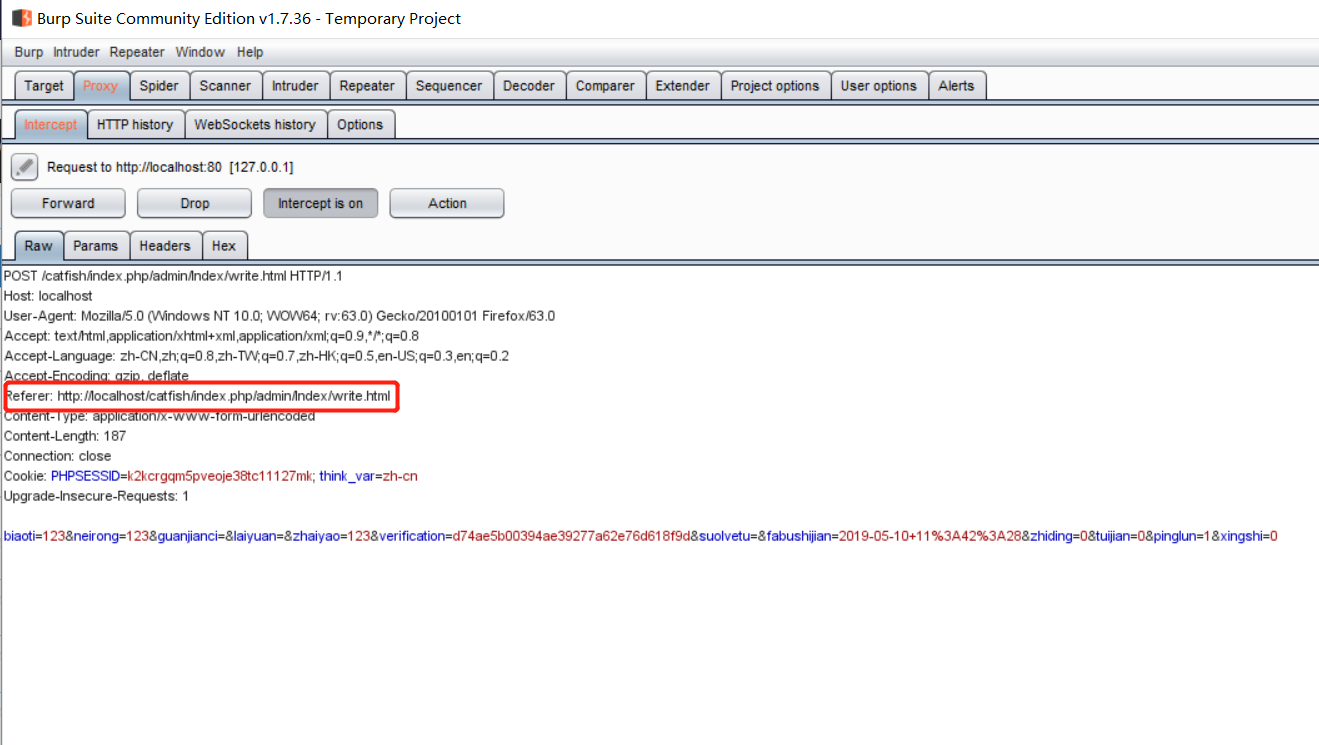Open the HTTP history sub-tab

pos(135,125)
